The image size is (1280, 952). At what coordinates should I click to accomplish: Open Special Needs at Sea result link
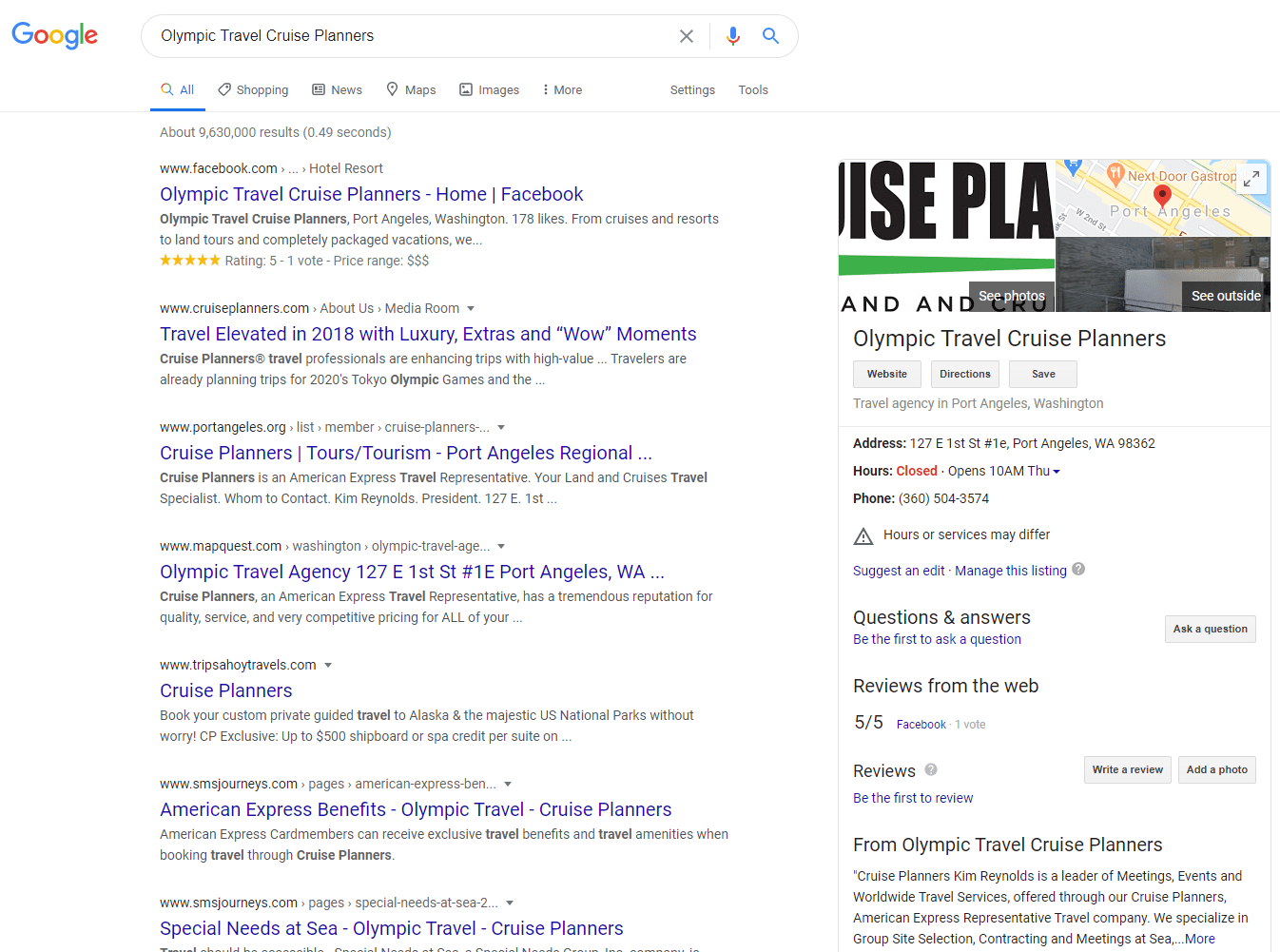pyautogui.click(x=392, y=928)
